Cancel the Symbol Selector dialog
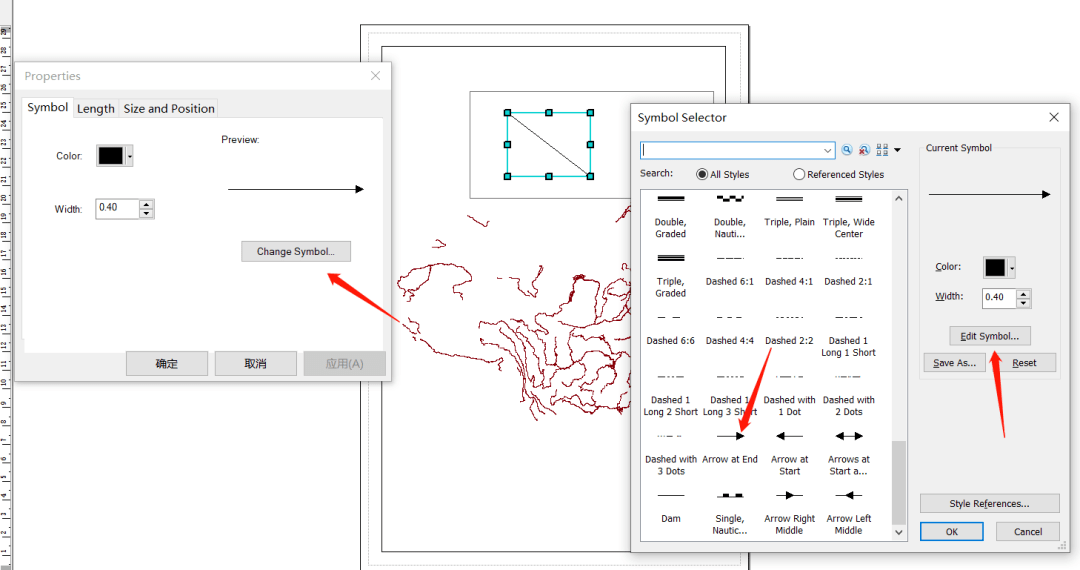This screenshot has height=570, width=1080. pyautogui.click(x=1028, y=531)
